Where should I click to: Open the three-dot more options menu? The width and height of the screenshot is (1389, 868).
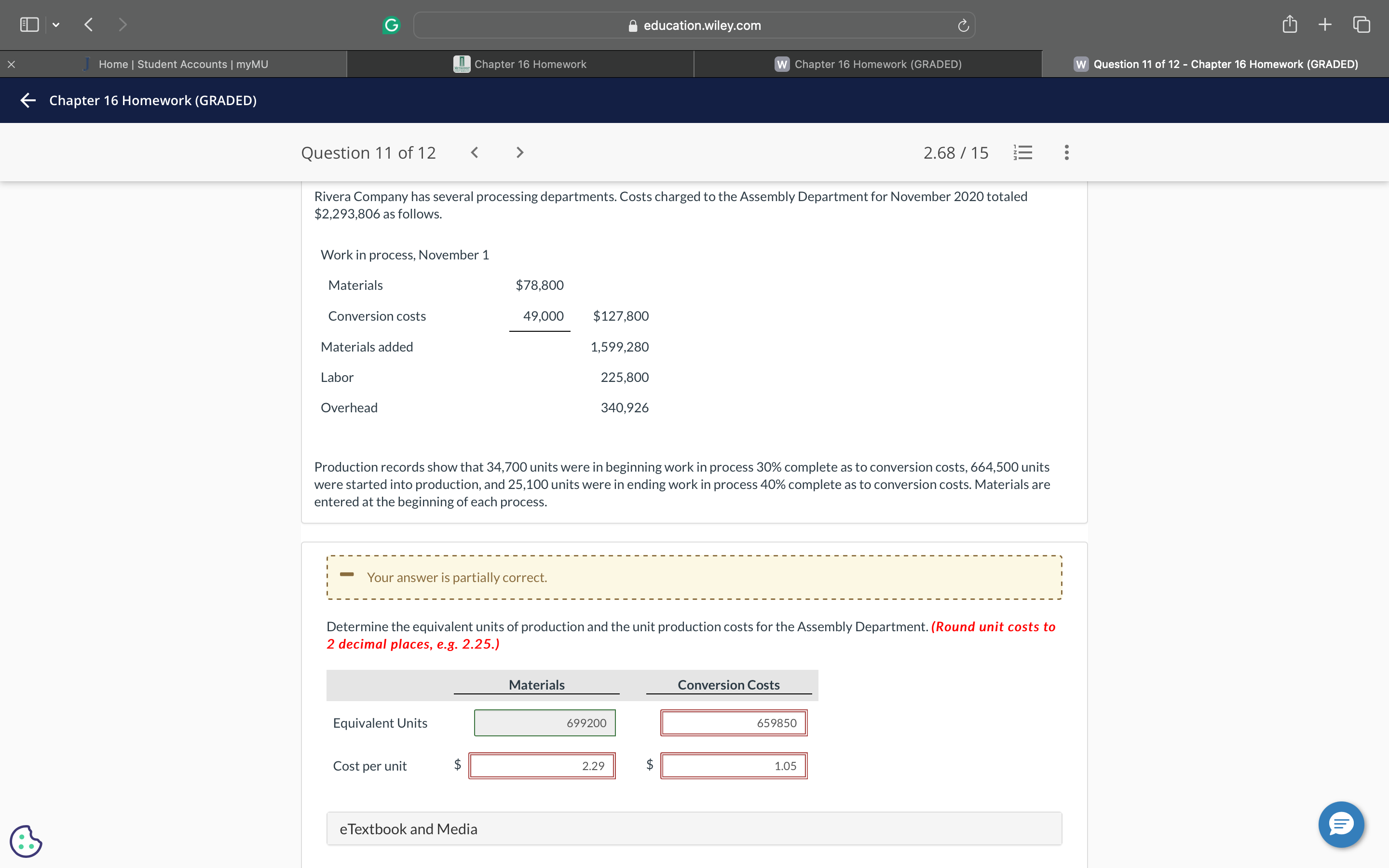click(1066, 153)
